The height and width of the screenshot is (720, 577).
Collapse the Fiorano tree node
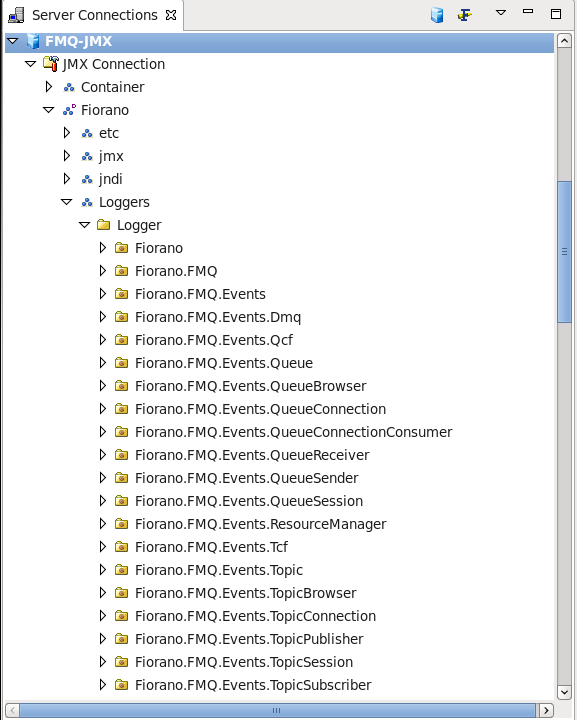tap(48, 110)
